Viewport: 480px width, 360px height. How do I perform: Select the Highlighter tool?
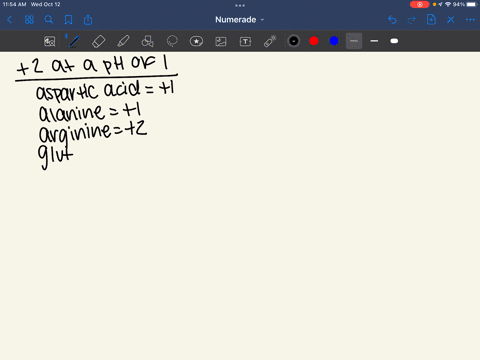(123, 41)
